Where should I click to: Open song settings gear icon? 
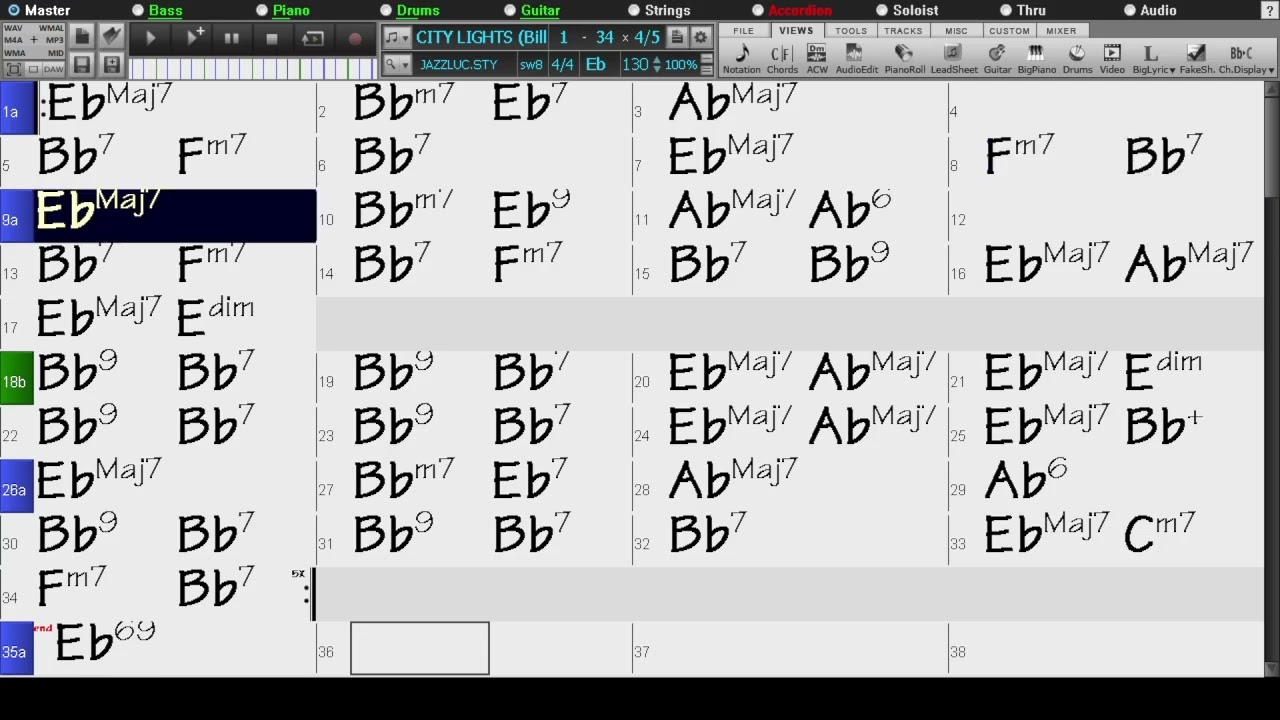(701, 37)
